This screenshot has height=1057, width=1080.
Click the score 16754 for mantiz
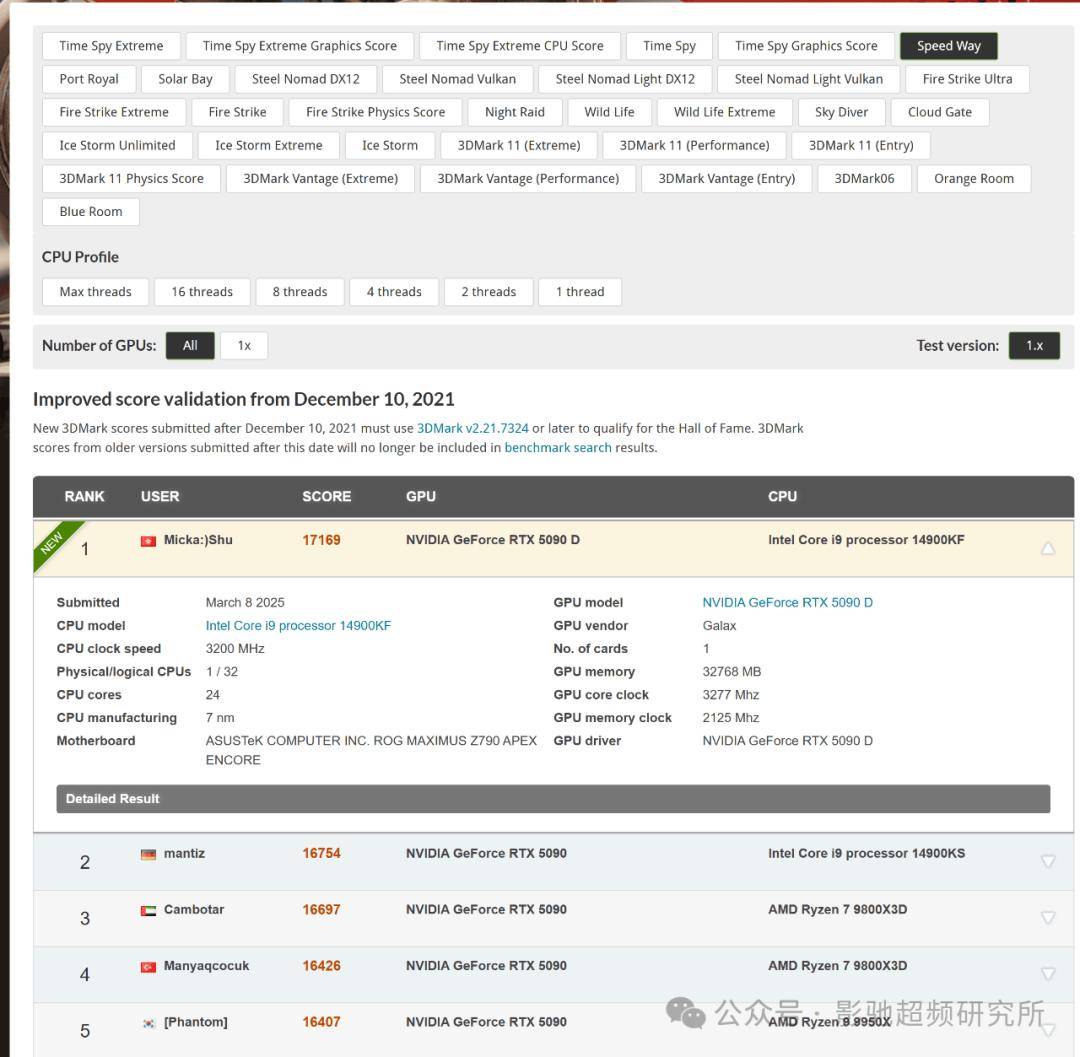click(321, 853)
